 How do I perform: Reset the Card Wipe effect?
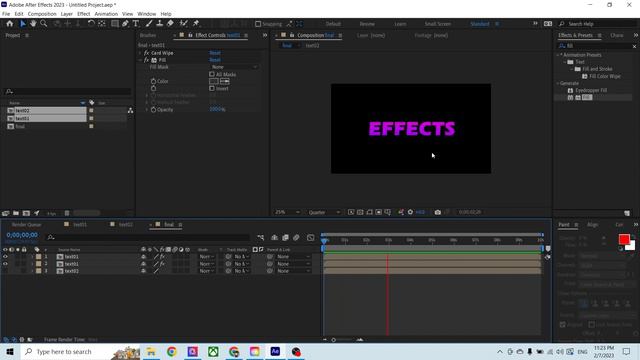[x=215, y=53]
